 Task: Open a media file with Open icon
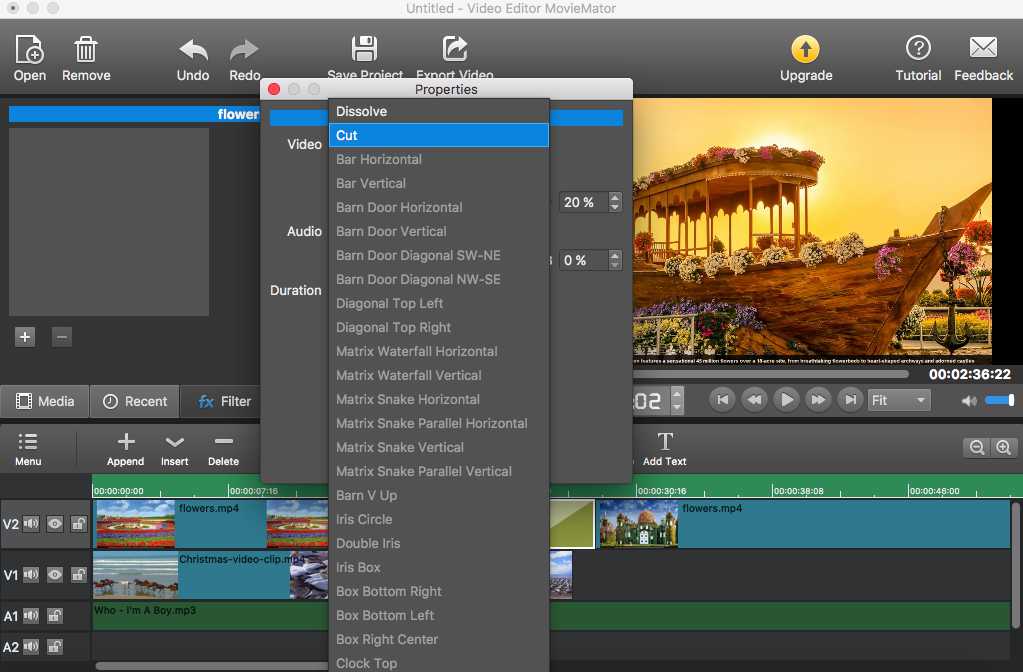[x=29, y=50]
